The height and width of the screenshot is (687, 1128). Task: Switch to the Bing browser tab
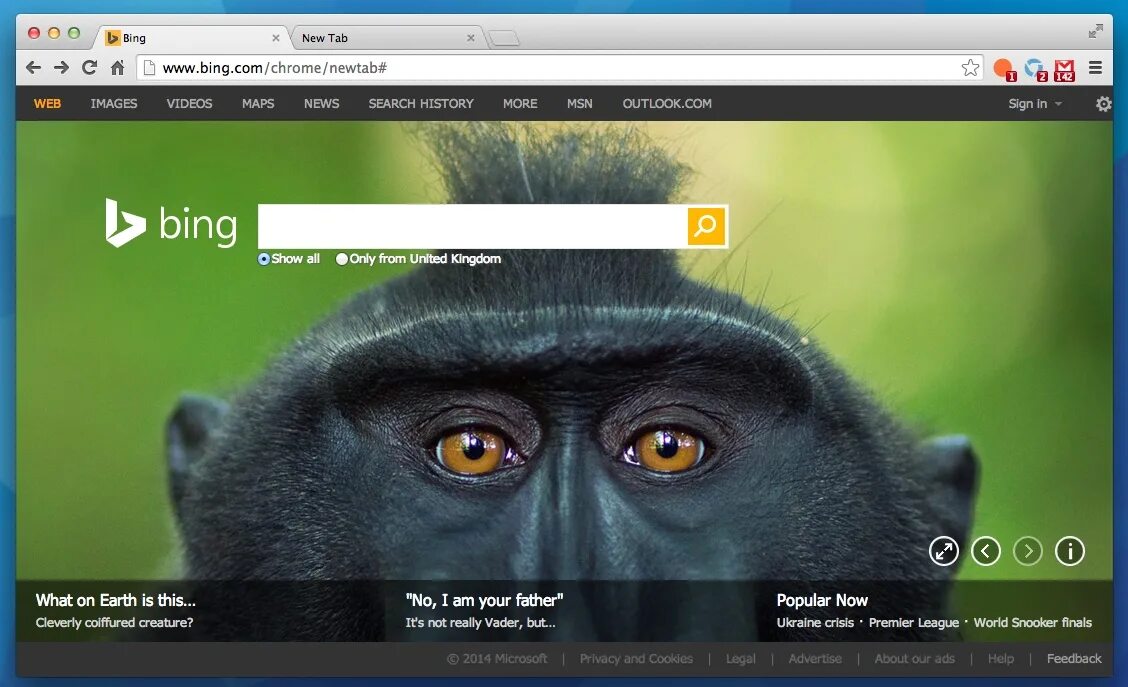[191, 37]
